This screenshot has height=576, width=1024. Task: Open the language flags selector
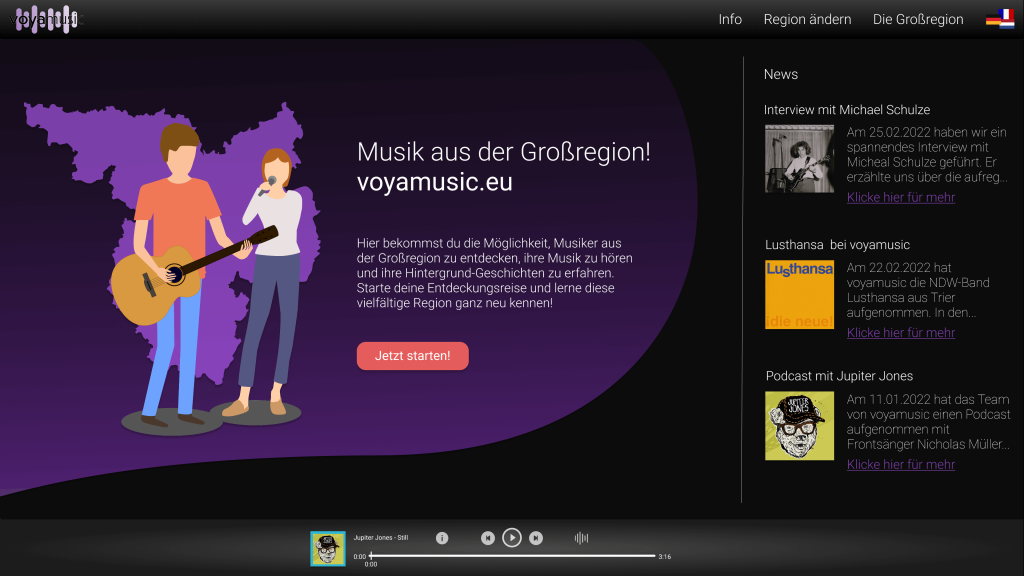point(1000,19)
